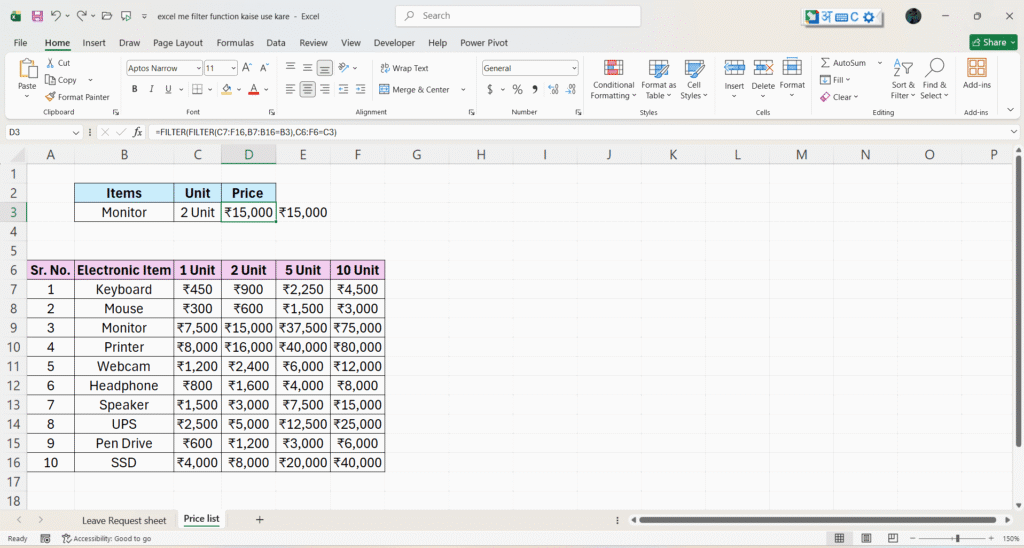Switch to the View tab
The height and width of the screenshot is (548, 1024).
coord(351,42)
